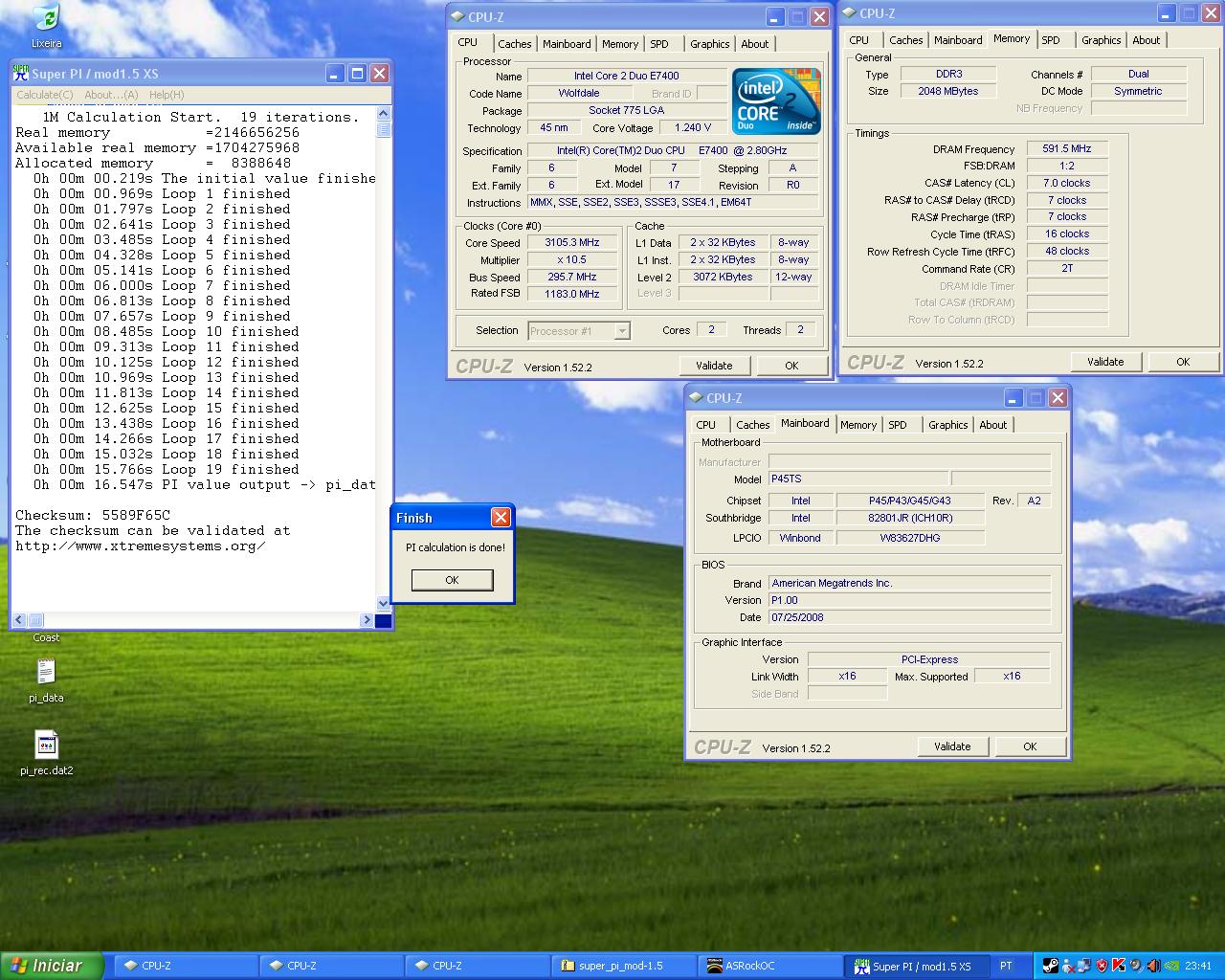This screenshot has height=980, width=1225.
Task: Click OK in the CPU-Z Mainboard window
Action: coord(1030,746)
